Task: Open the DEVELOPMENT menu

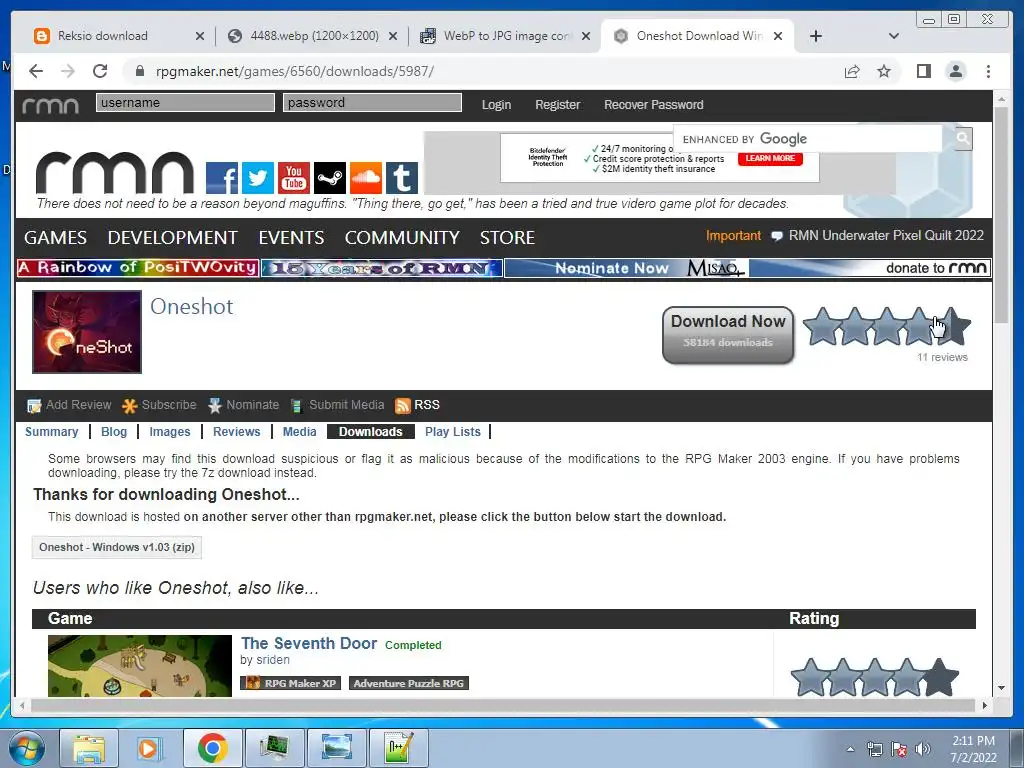Action: tap(172, 238)
